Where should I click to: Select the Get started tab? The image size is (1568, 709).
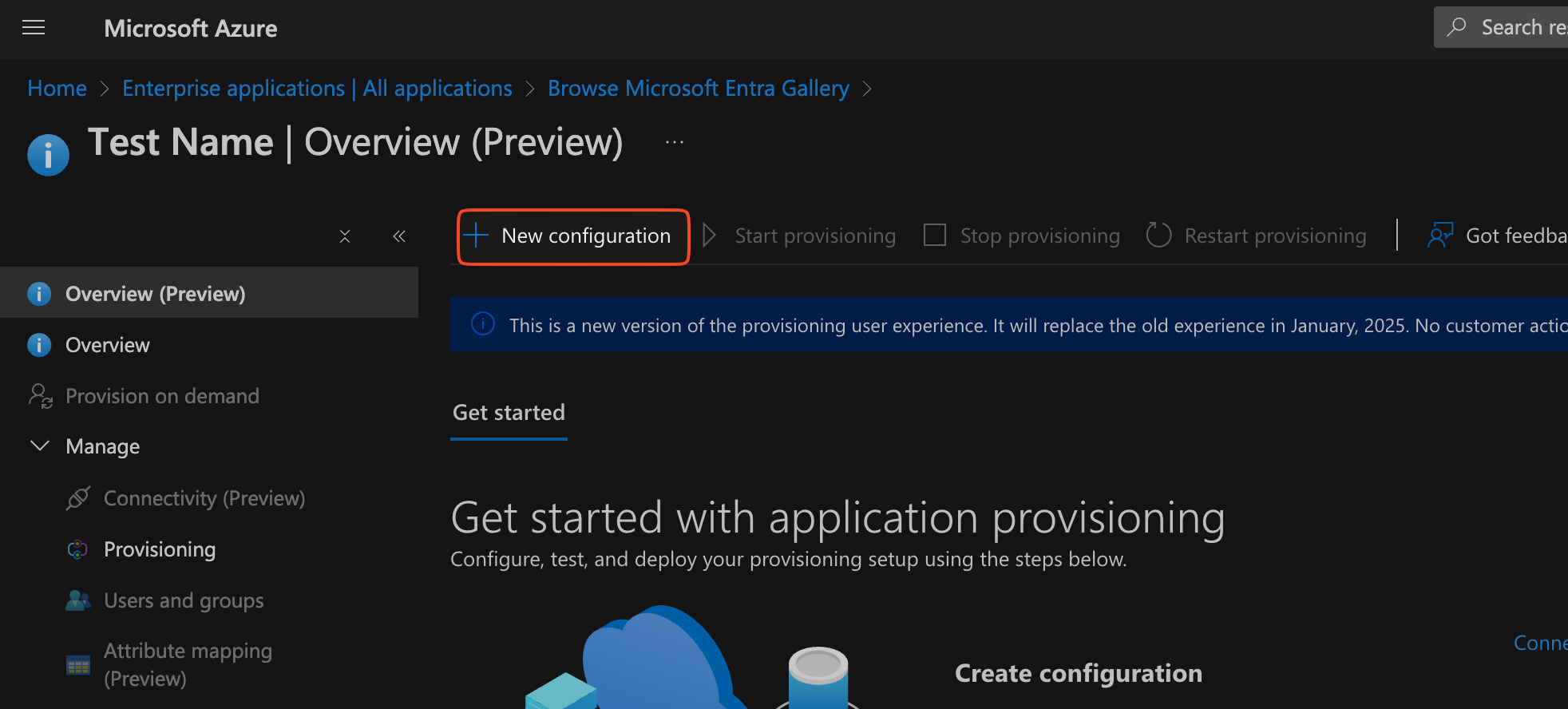[x=509, y=413]
